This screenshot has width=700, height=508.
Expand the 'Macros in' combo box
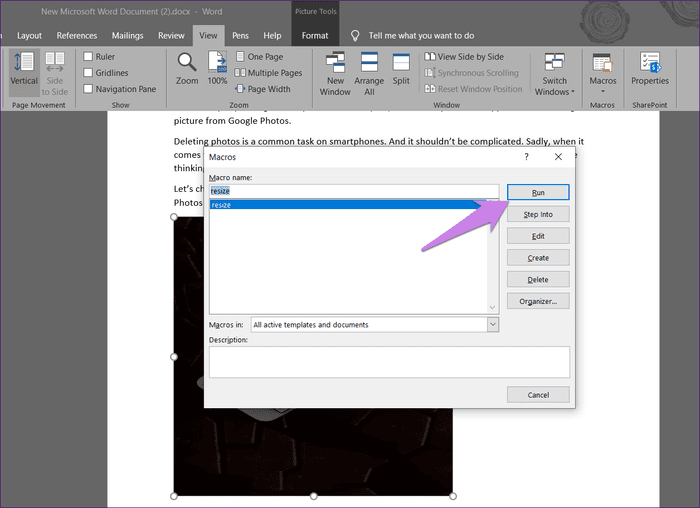tap(492, 325)
